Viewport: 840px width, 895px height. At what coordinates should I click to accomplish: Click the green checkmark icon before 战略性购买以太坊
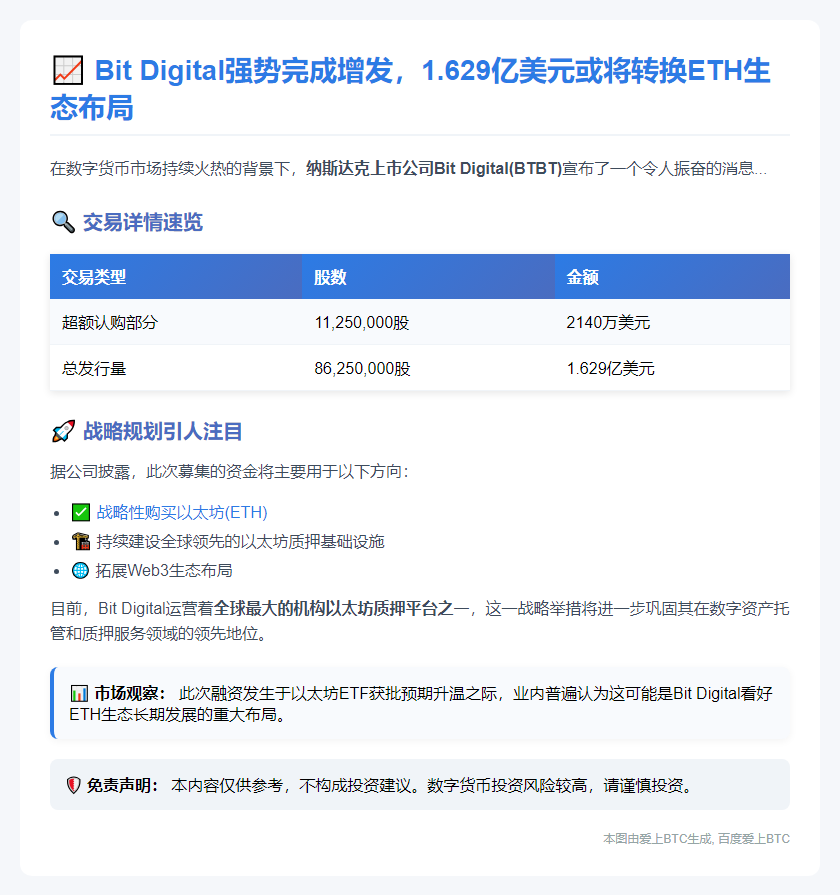point(81,513)
